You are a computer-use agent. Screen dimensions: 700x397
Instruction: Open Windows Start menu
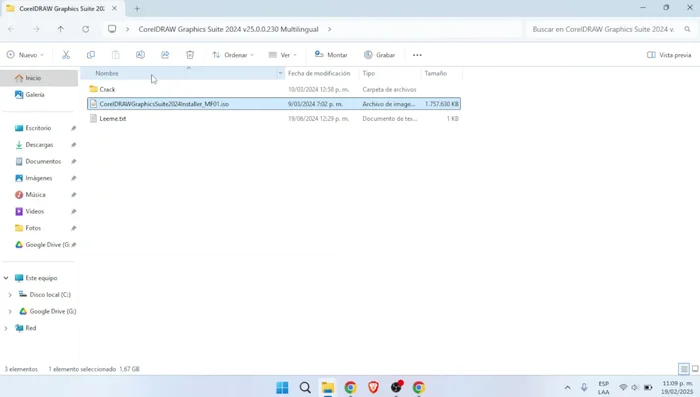tap(282, 387)
